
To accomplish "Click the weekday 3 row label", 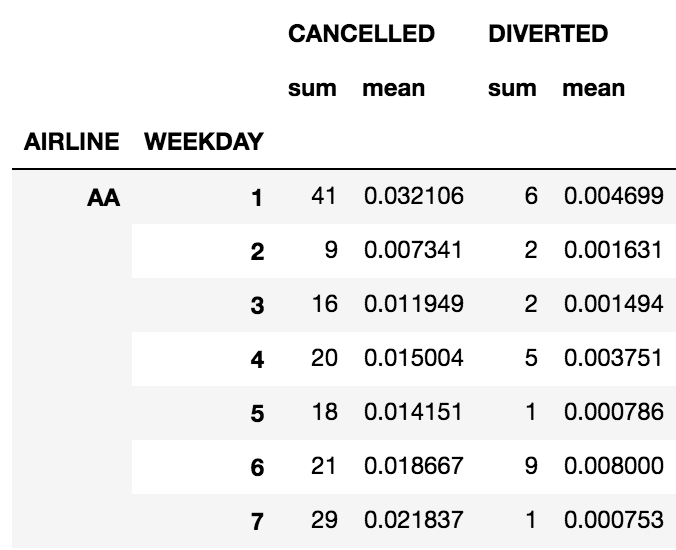I will tap(257, 305).
